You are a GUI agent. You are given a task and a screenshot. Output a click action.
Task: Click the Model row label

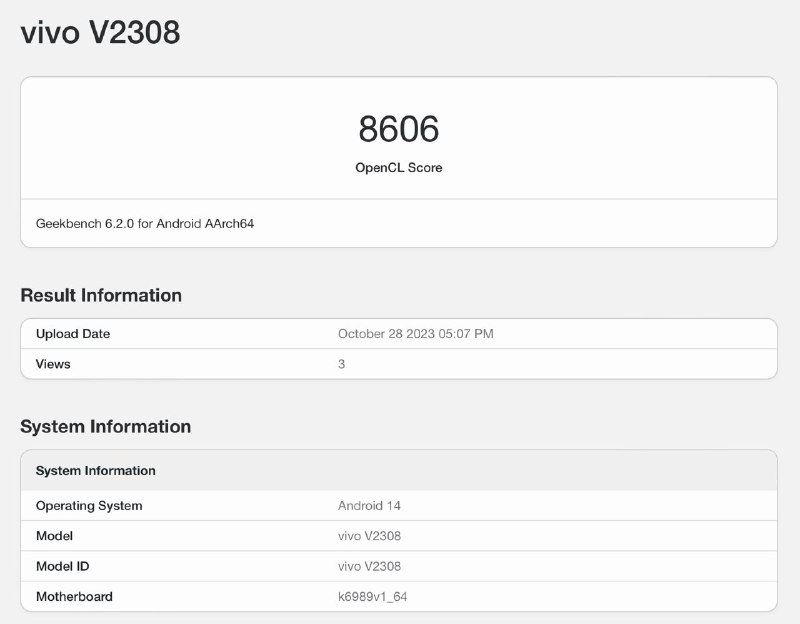pos(54,536)
